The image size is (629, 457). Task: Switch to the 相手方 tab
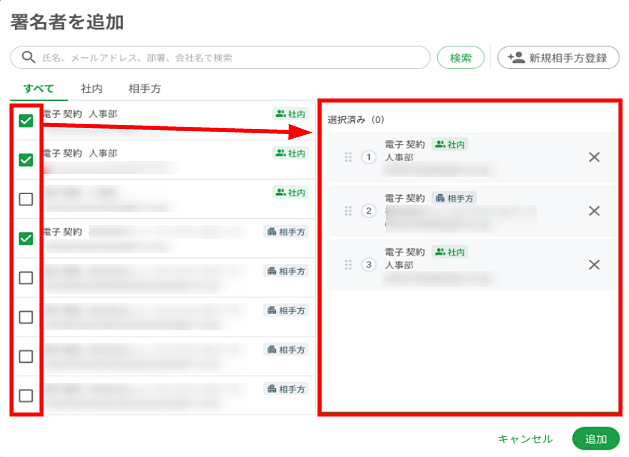point(144,88)
